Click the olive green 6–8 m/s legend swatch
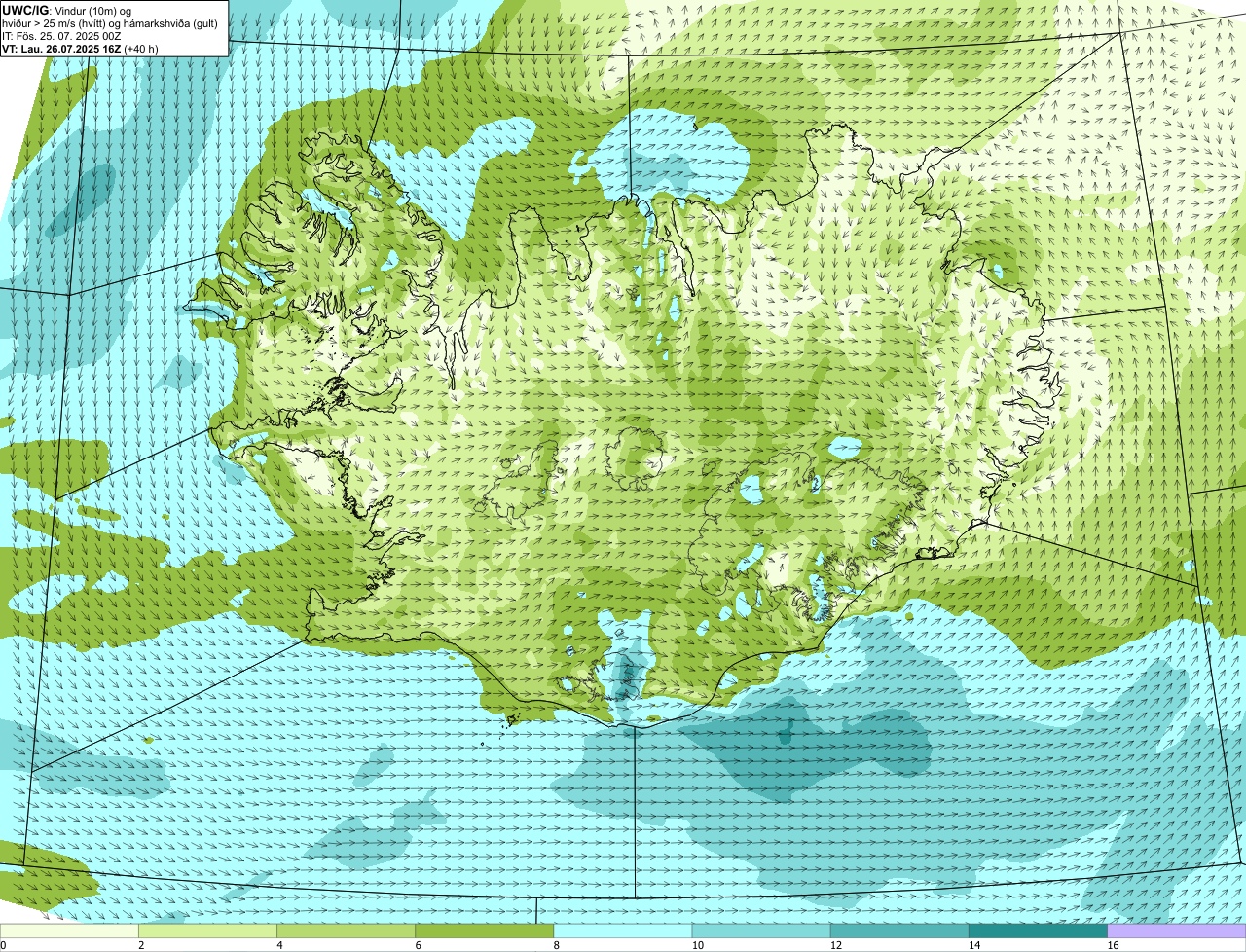The height and width of the screenshot is (952, 1246). click(485, 931)
